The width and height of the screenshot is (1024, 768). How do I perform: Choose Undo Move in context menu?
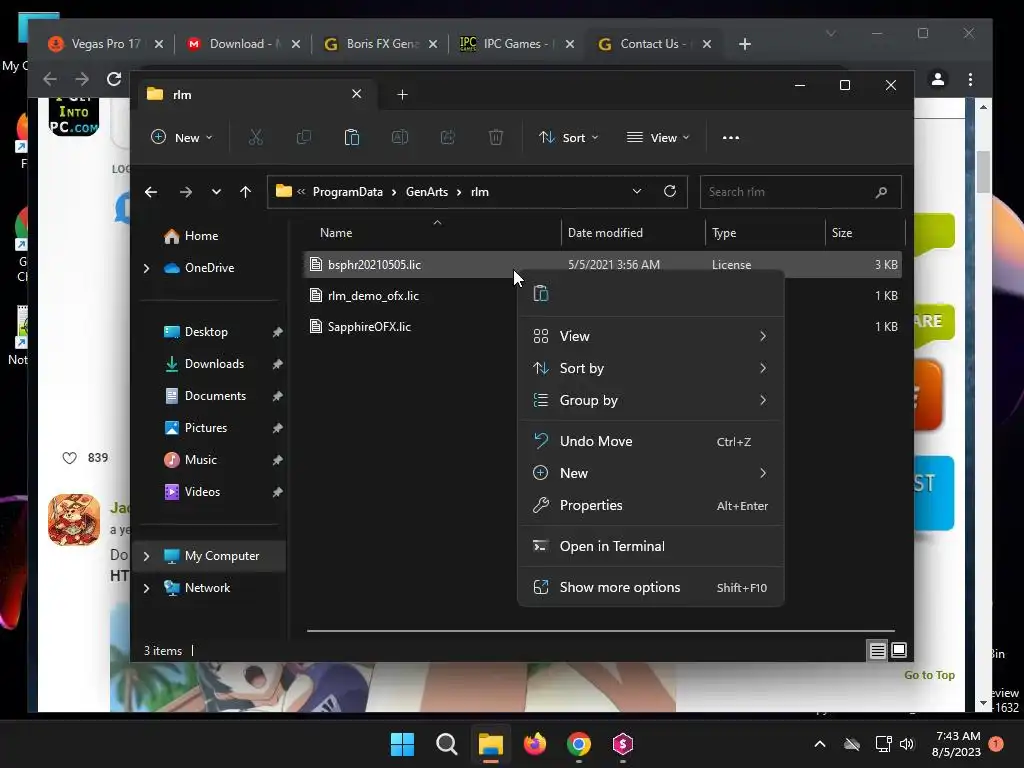pyautogui.click(x=650, y=441)
